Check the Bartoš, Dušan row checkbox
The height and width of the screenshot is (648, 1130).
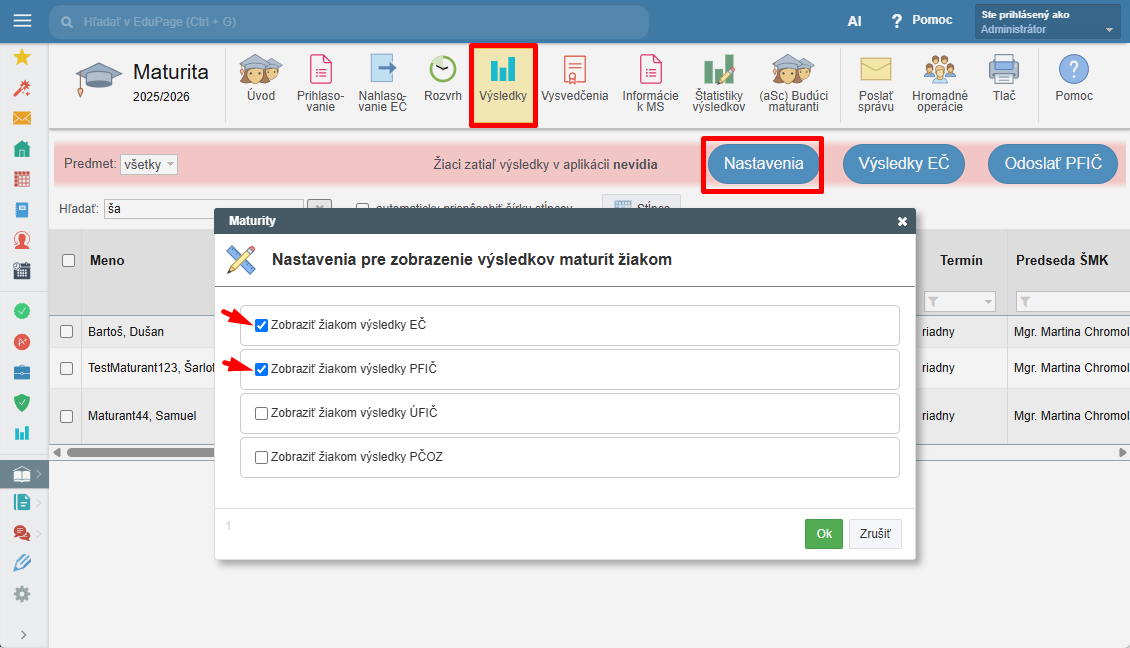66,332
